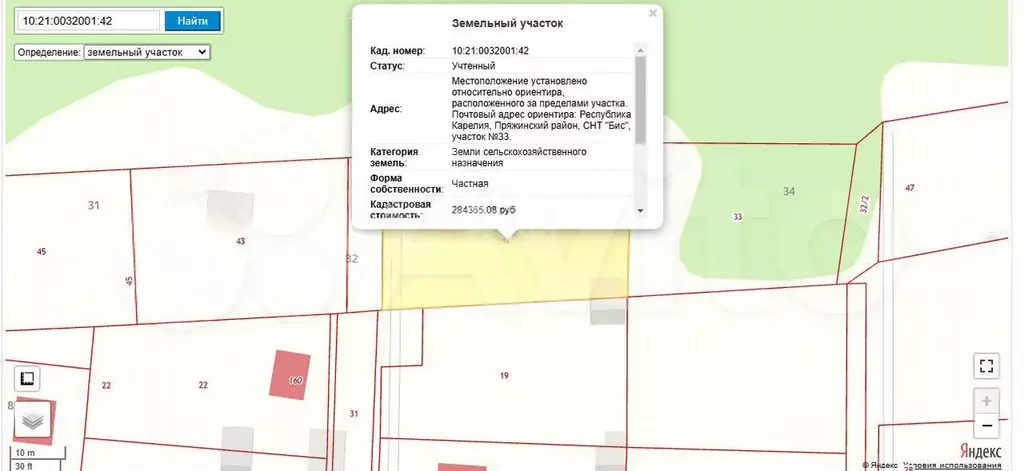Viewport: 1024px width, 471px height.
Task: Click parcel label 34 in green area
Action: 789,191
